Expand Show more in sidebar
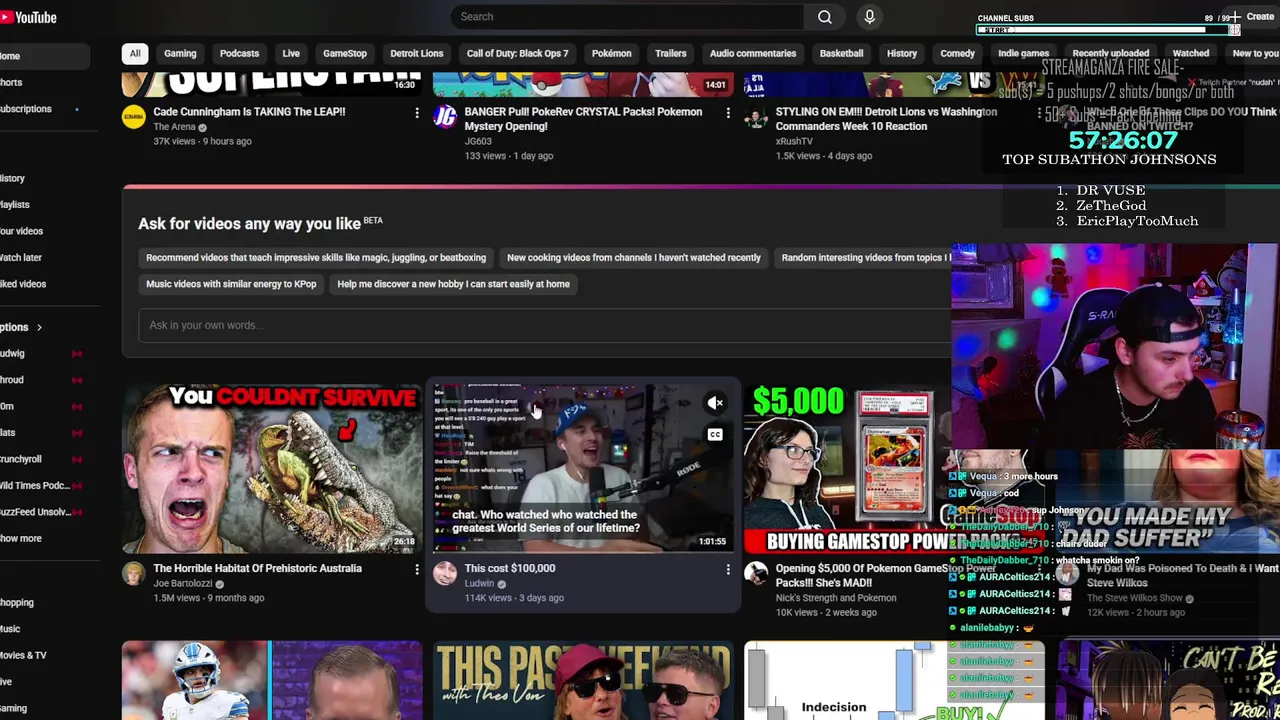Screen dimensions: 1280x720 (21, 538)
